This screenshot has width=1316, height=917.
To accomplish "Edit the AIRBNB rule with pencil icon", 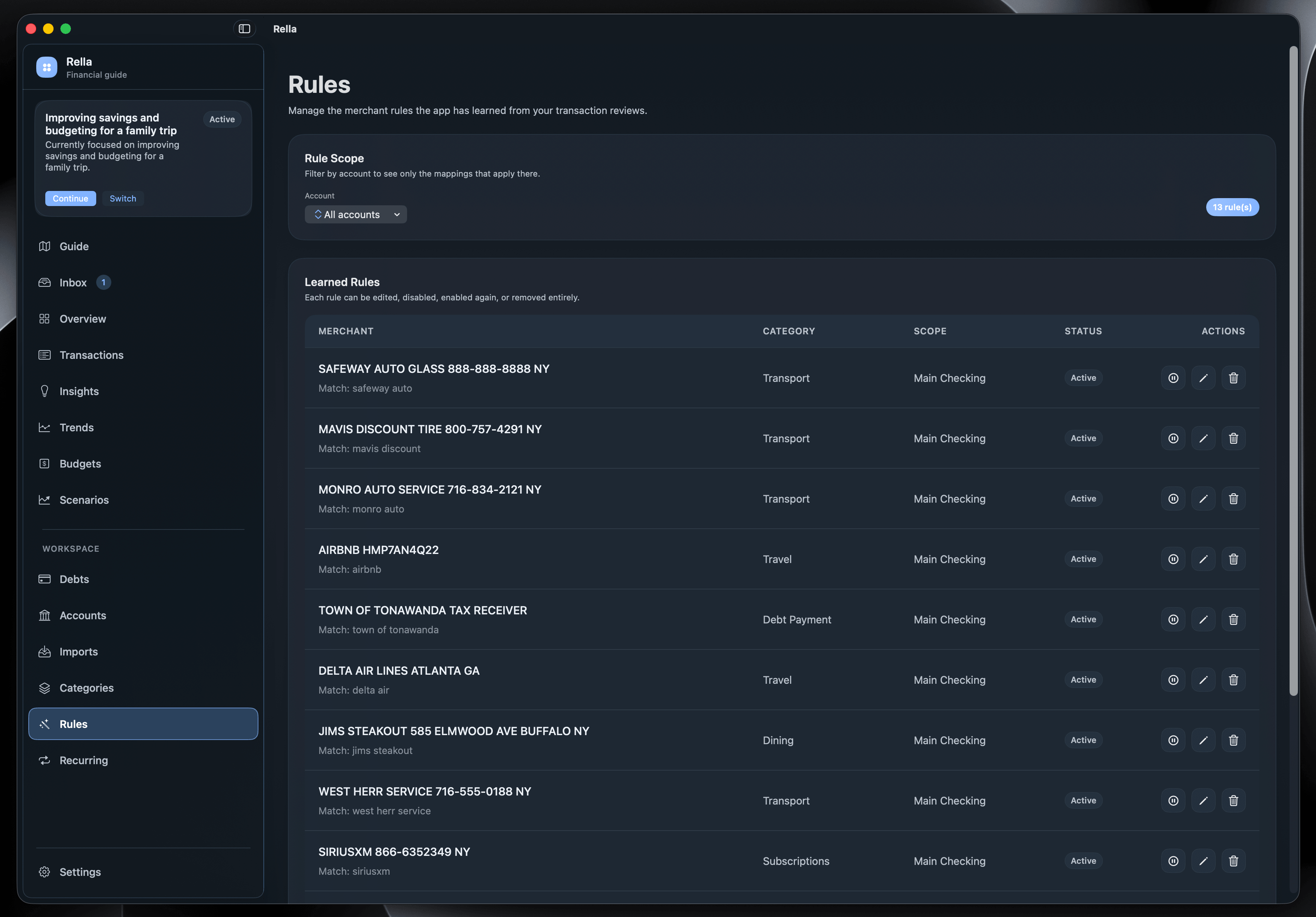I will point(1203,559).
